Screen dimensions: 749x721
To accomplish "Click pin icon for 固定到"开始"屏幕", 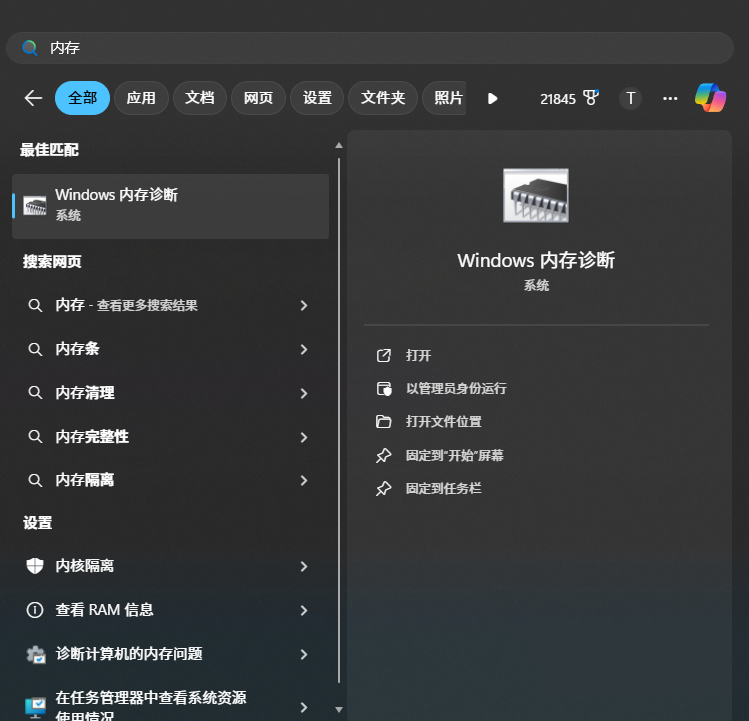I will 384,455.
